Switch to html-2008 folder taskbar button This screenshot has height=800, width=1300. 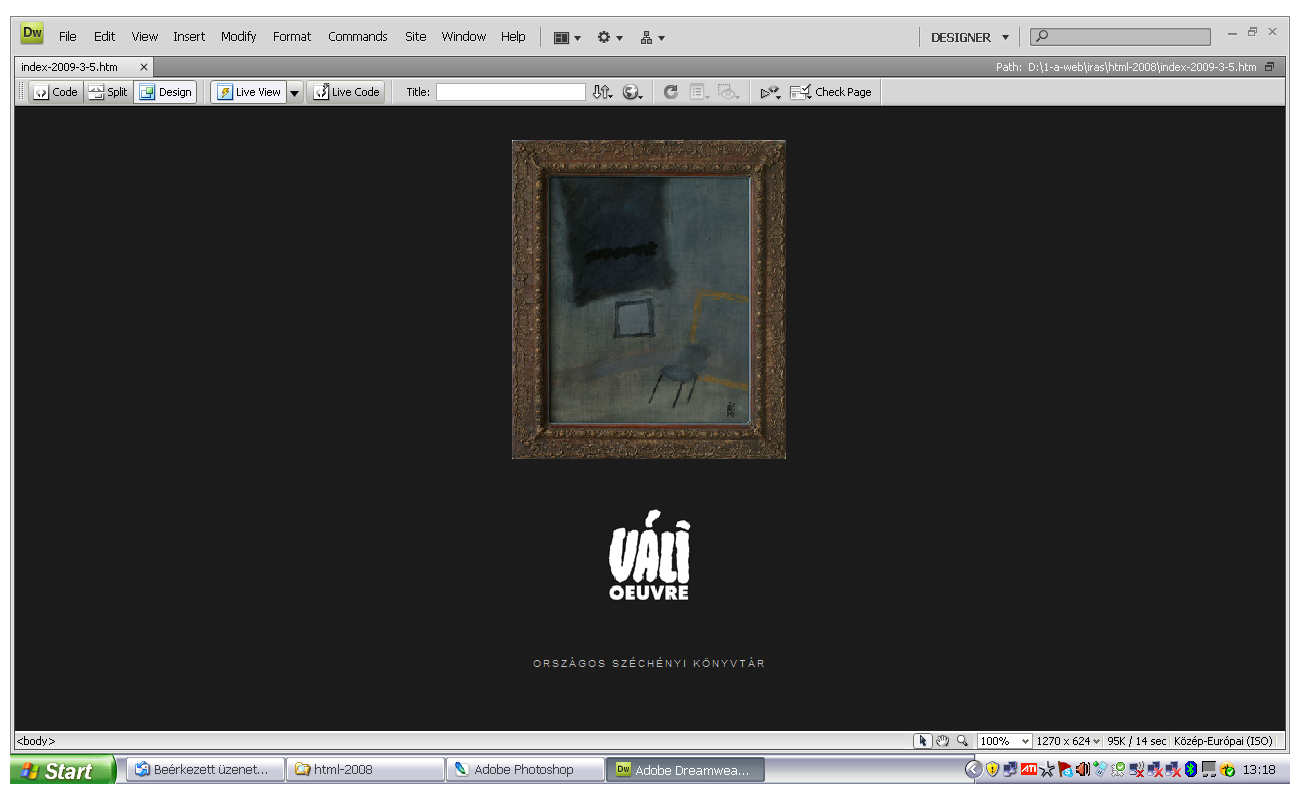365,770
